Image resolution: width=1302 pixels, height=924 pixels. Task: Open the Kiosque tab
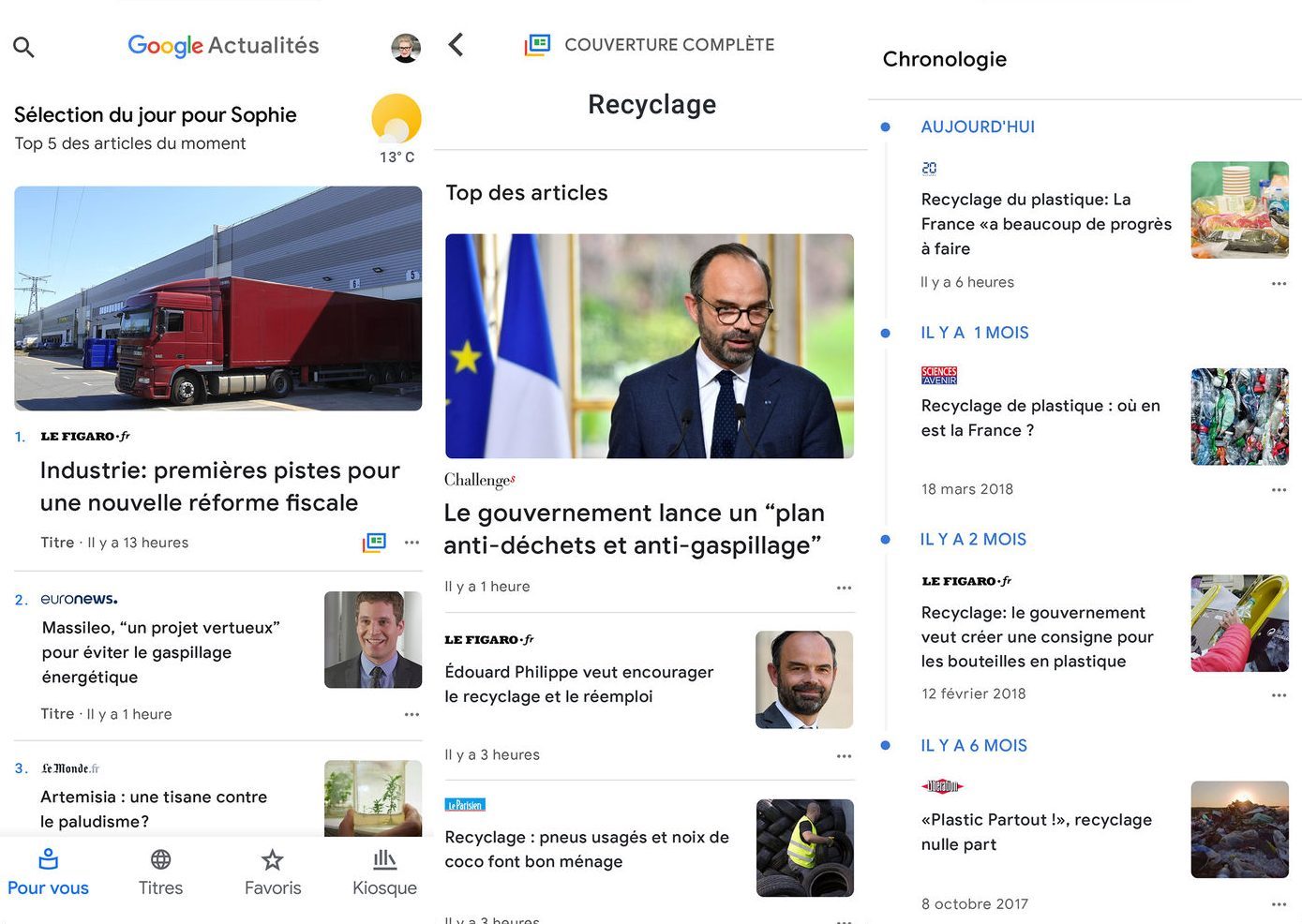[x=384, y=872]
